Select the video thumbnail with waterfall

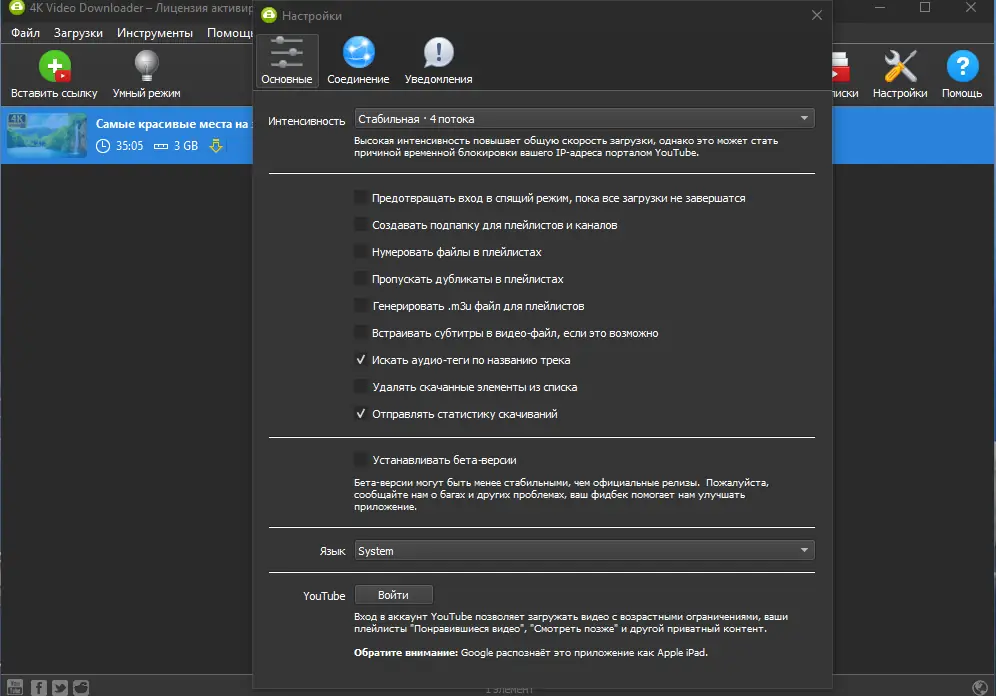pyautogui.click(x=46, y=135)
